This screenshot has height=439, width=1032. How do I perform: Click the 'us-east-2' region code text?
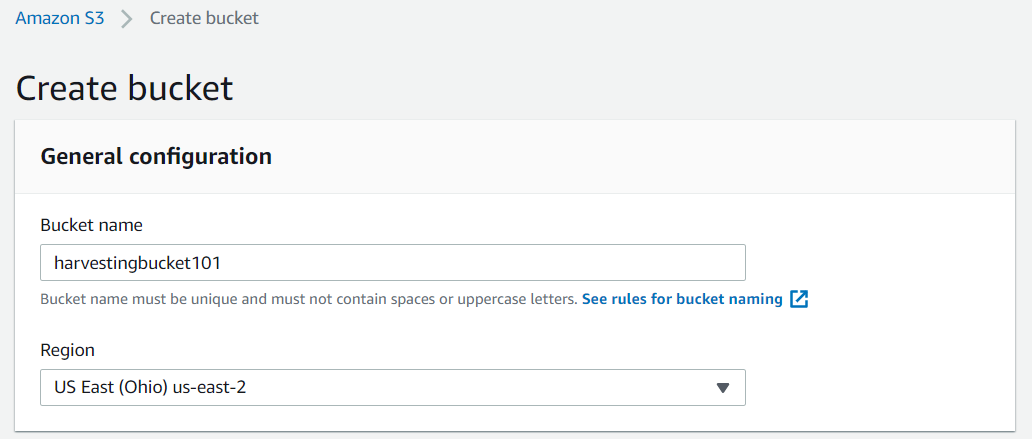pyautogui.click(x=209, y=387)
